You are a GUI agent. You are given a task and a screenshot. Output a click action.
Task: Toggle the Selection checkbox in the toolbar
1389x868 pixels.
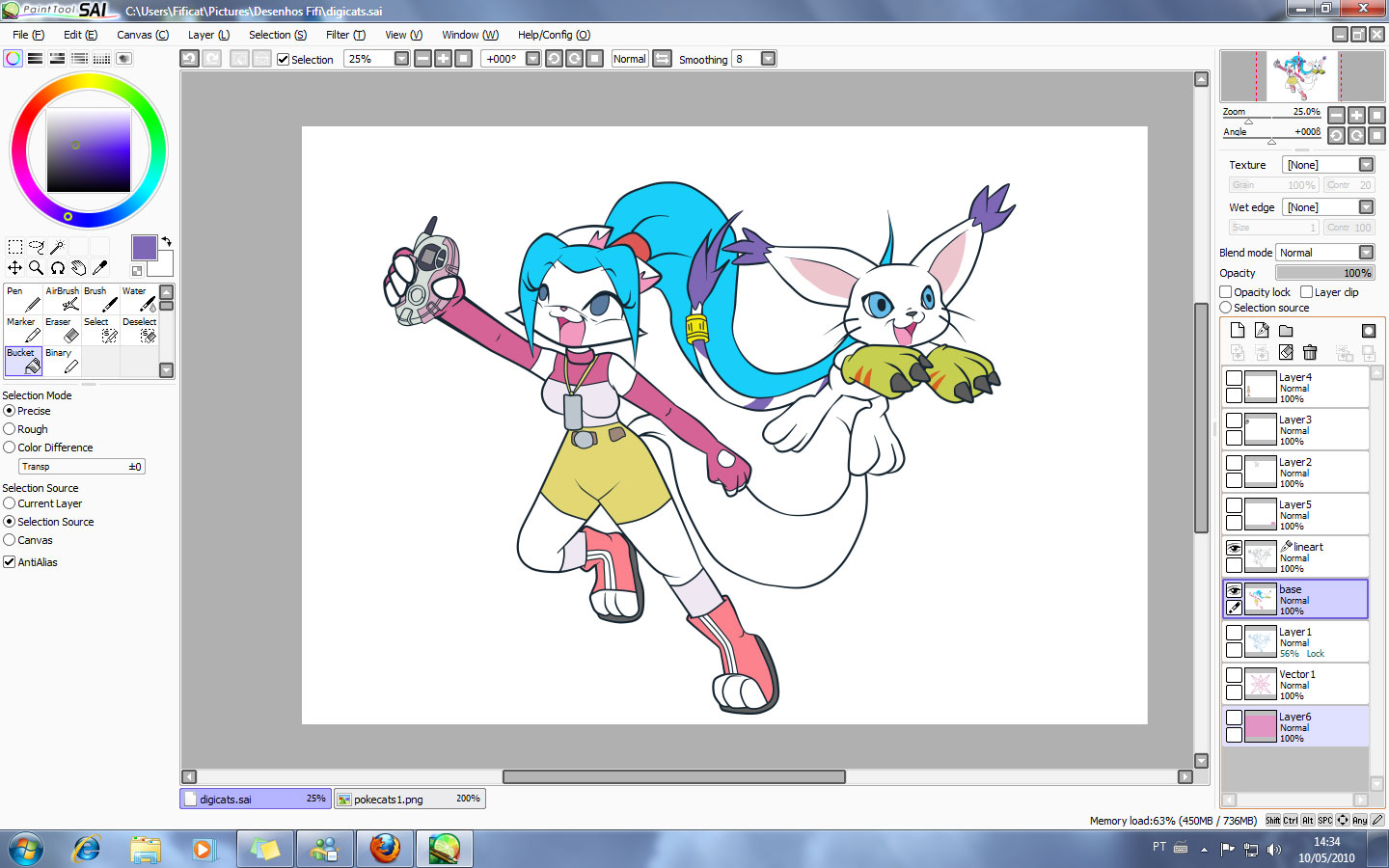[x=284, y=60]
